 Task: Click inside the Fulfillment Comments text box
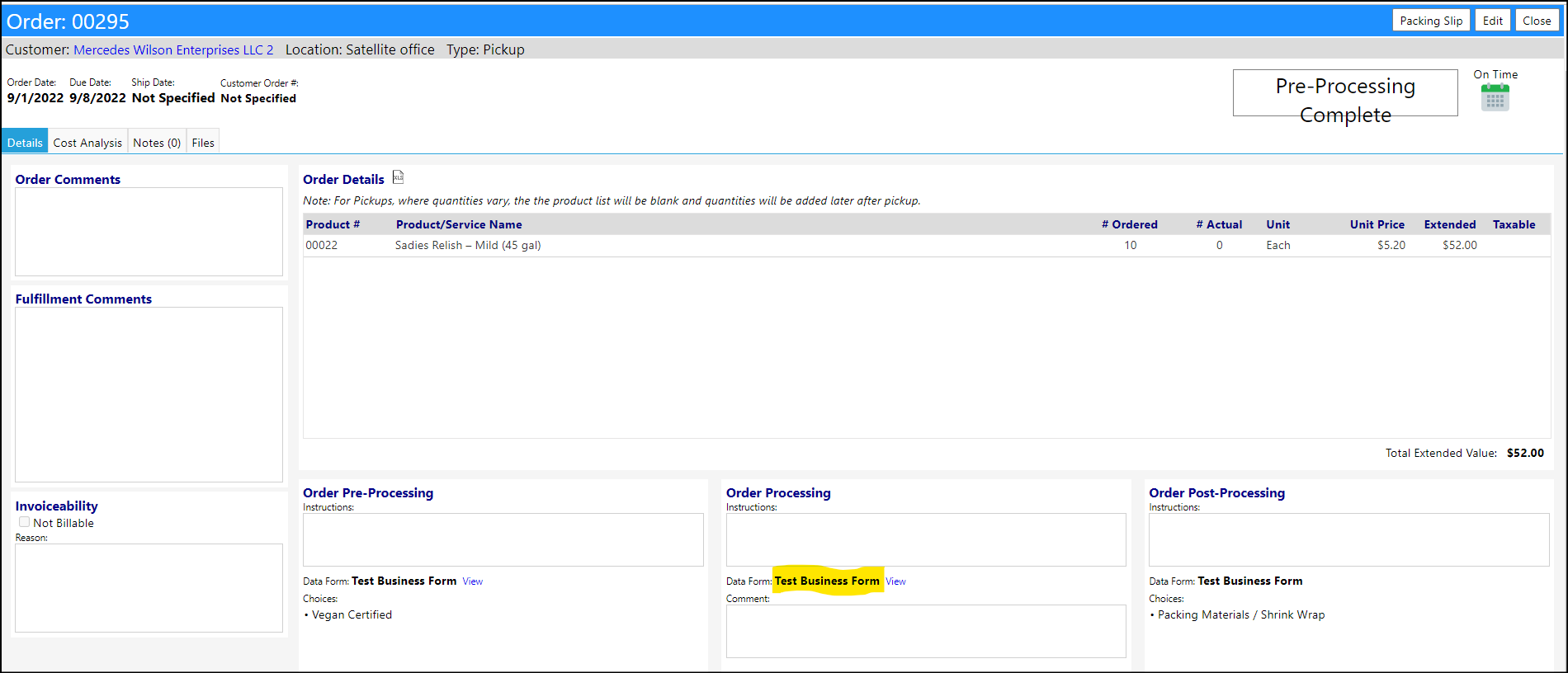click(x=149, y=394)
